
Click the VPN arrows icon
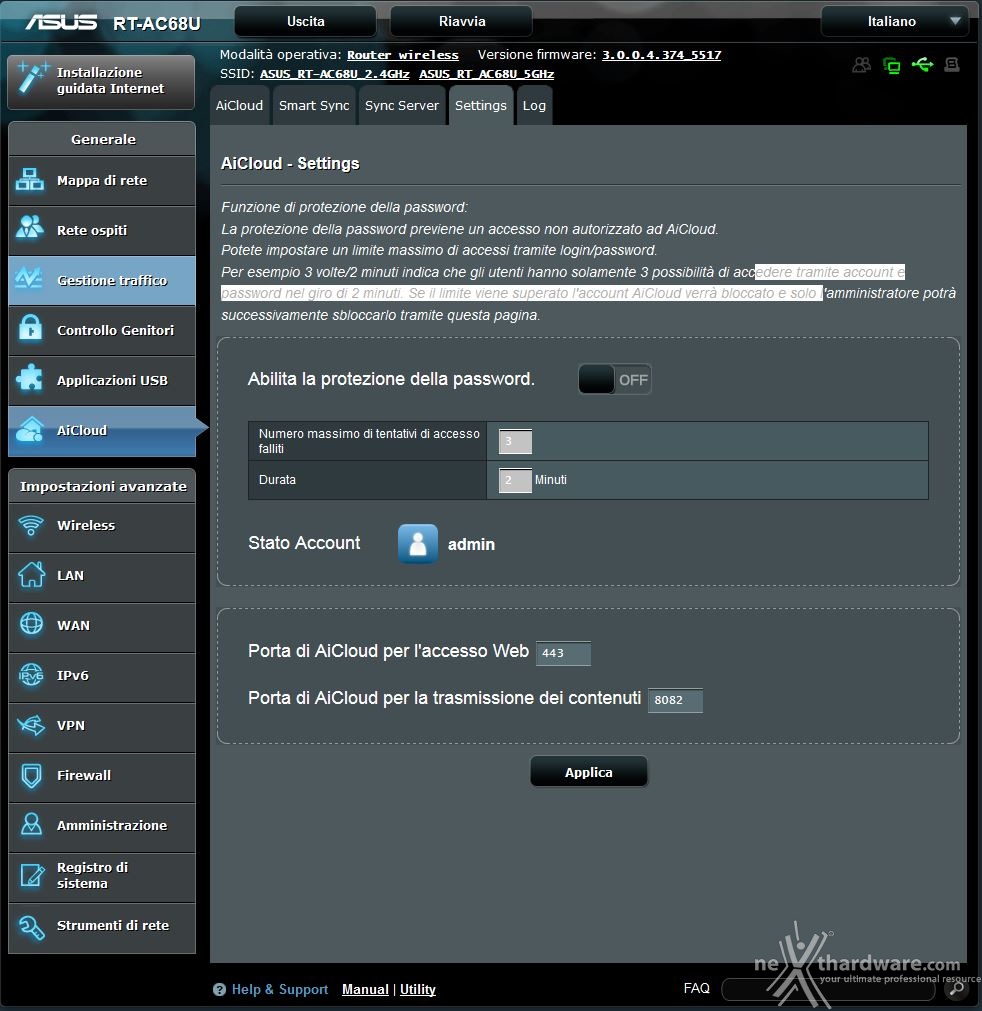click(x=30, y=725)
